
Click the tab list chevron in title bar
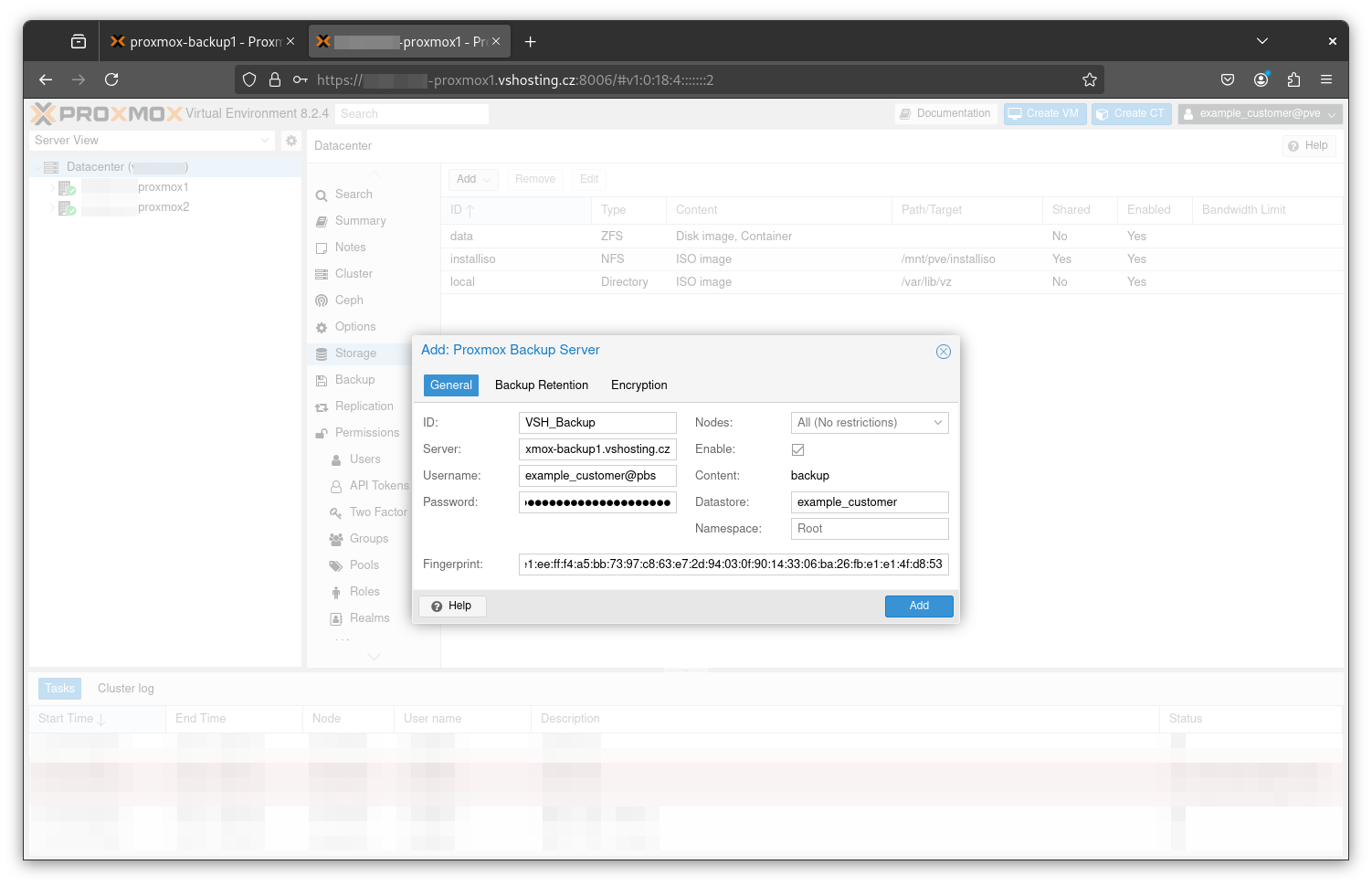[1262, 41]
